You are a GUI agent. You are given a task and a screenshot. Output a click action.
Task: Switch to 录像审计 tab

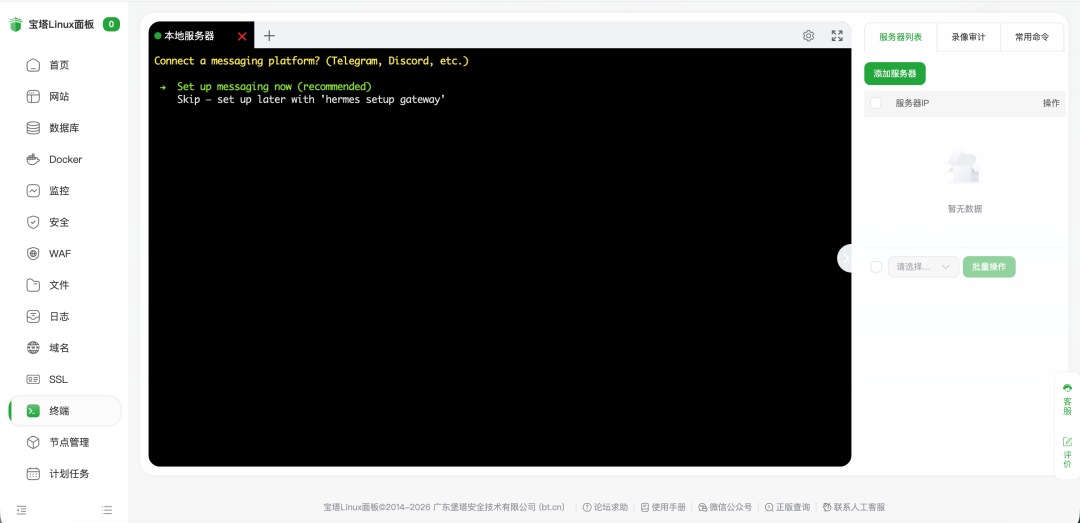[x=966, y=37]
